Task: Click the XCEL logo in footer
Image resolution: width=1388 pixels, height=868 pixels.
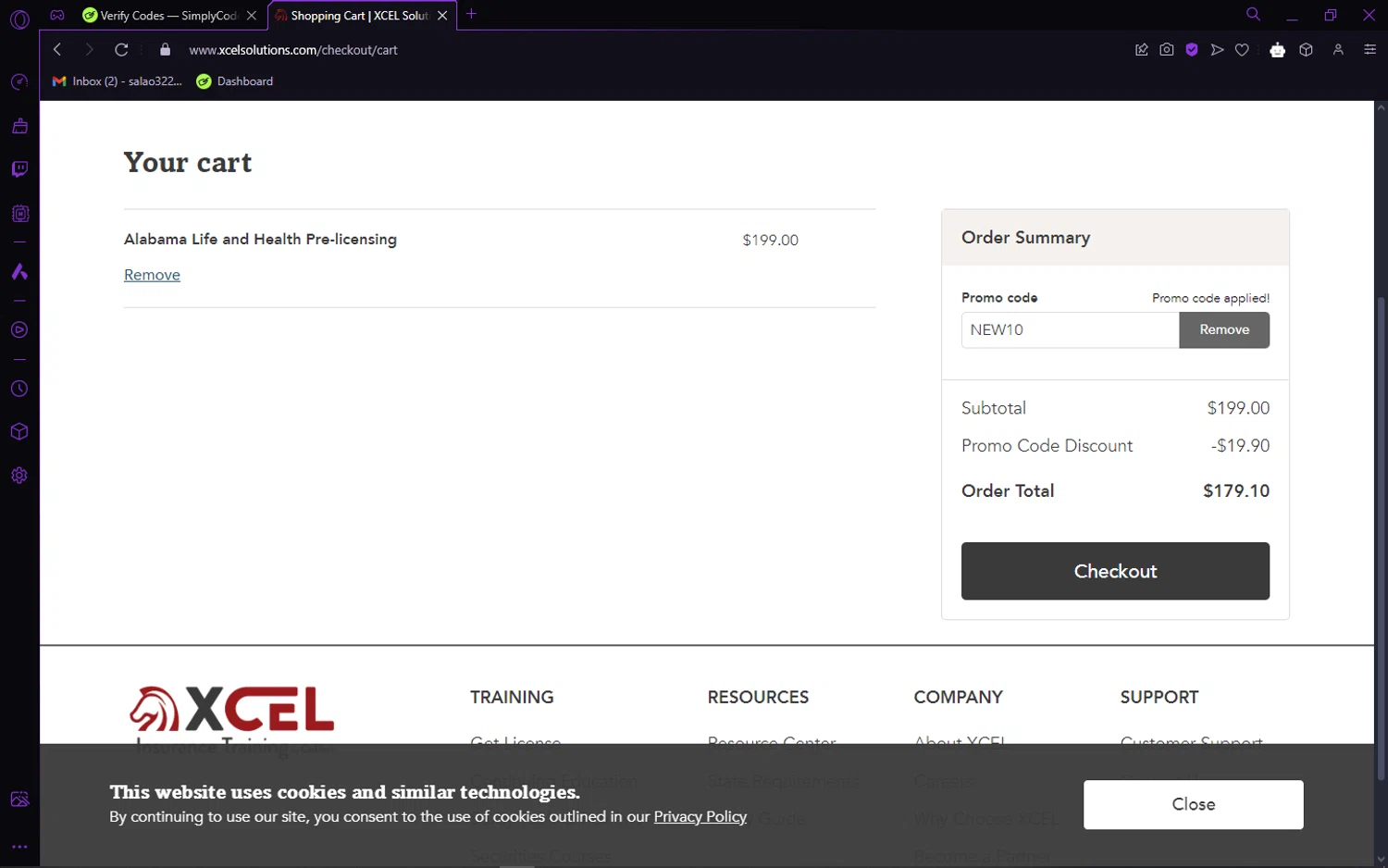Action: click(x=231, y=710)
